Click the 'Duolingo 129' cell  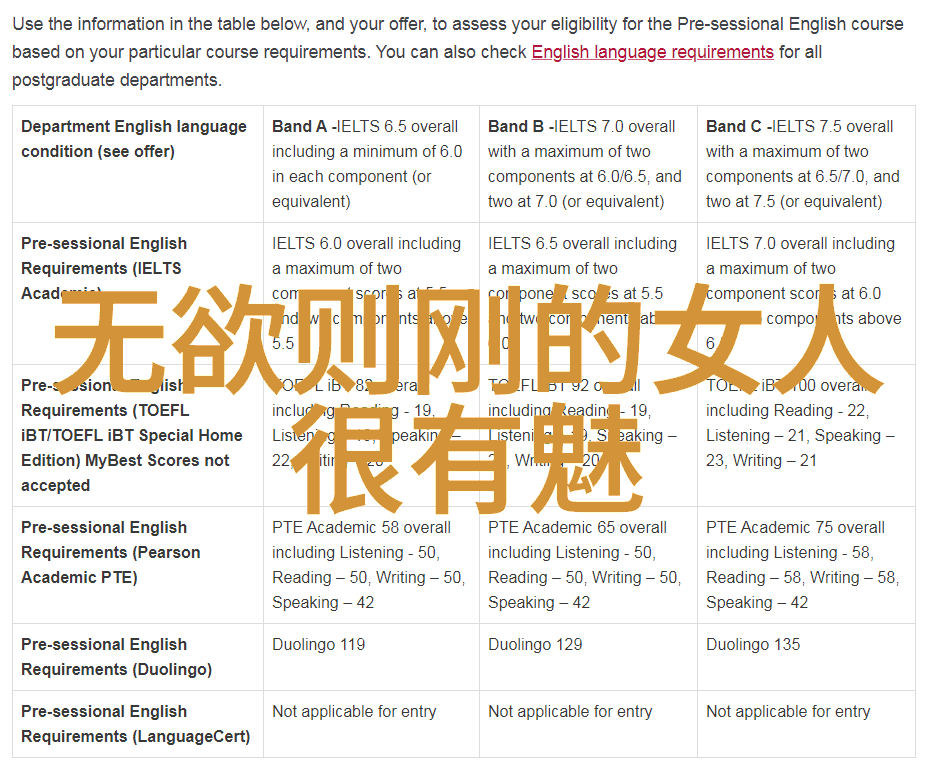[x=588, y=657]
